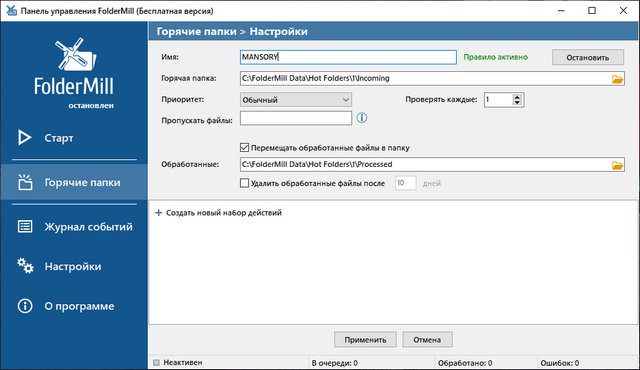This screenshot has height=370, width=640.
Task: Decrease the check interval with down arrow
Action: 517,102
